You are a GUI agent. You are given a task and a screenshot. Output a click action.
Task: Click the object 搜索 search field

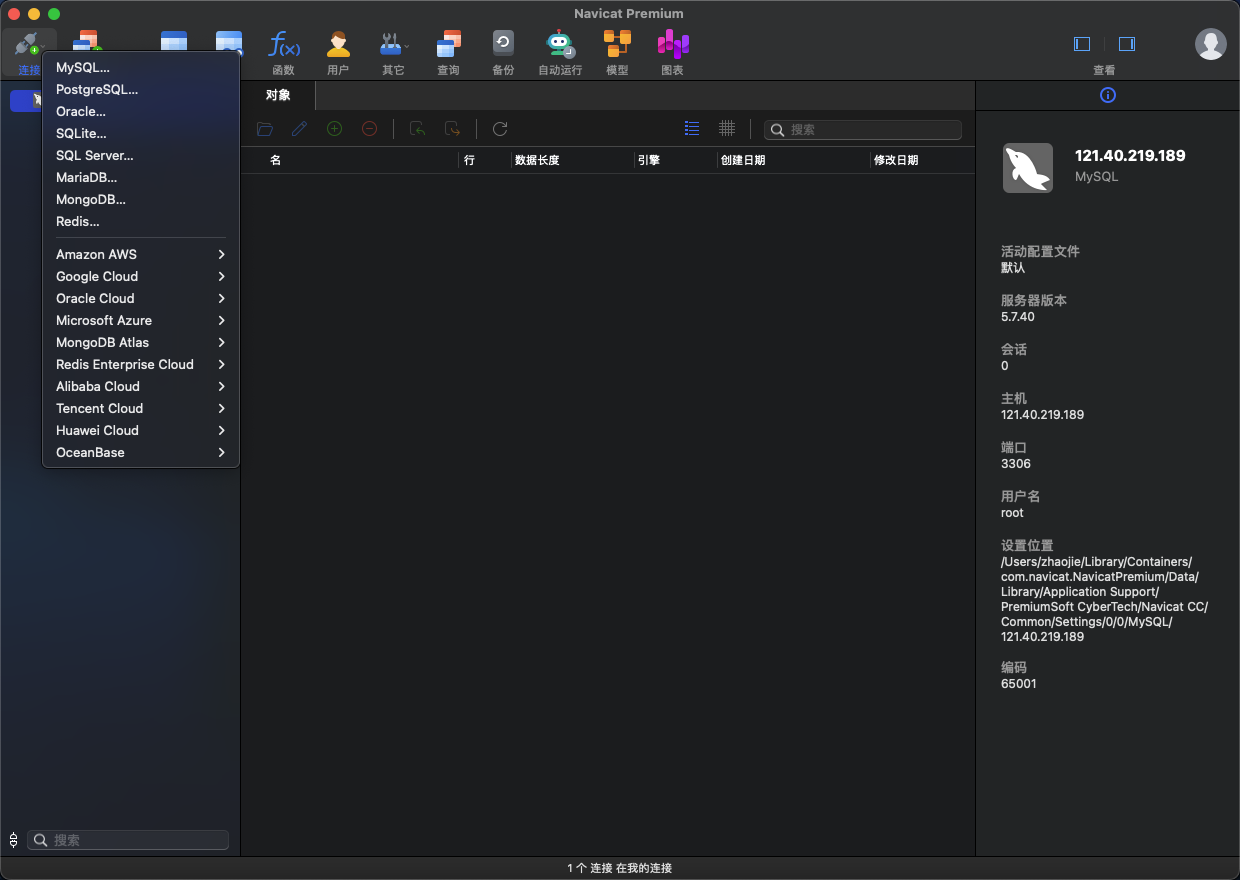(863, 130)
